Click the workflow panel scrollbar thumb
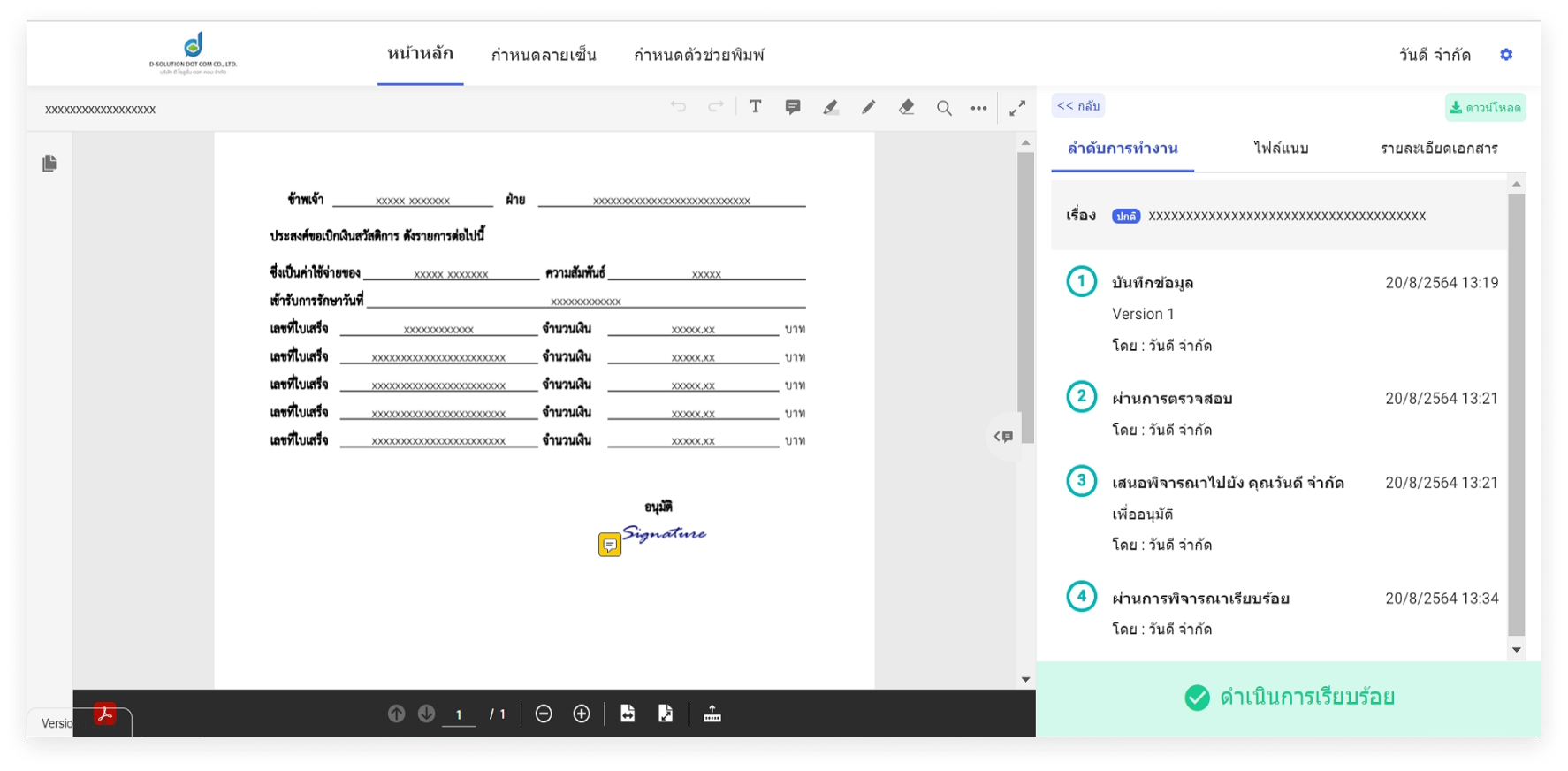This screenshot has height=771, width=1568. point(1517,414)
